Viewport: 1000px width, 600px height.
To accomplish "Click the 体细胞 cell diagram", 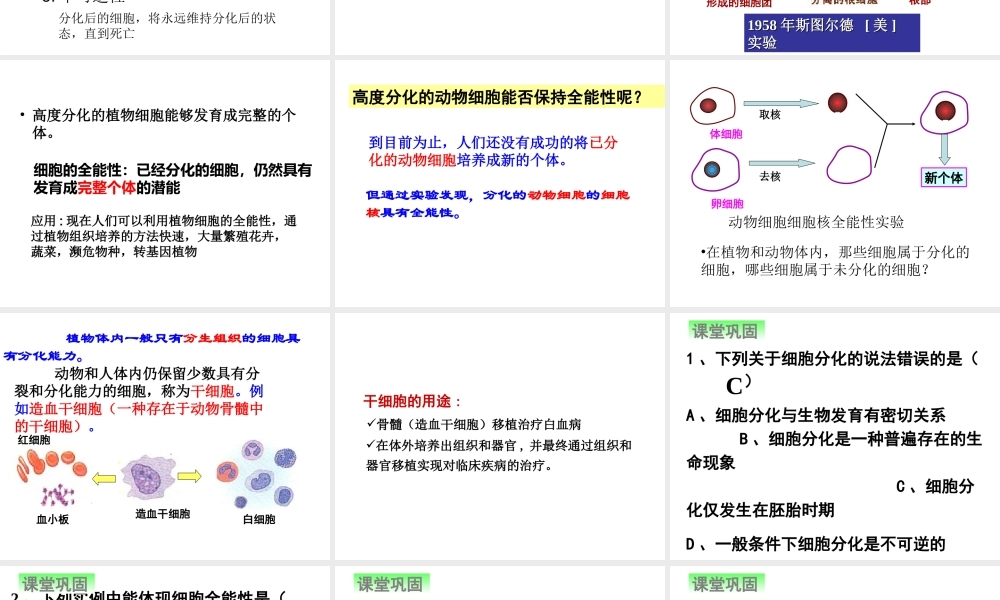I will pyautogui.click(x=712, y=105).
